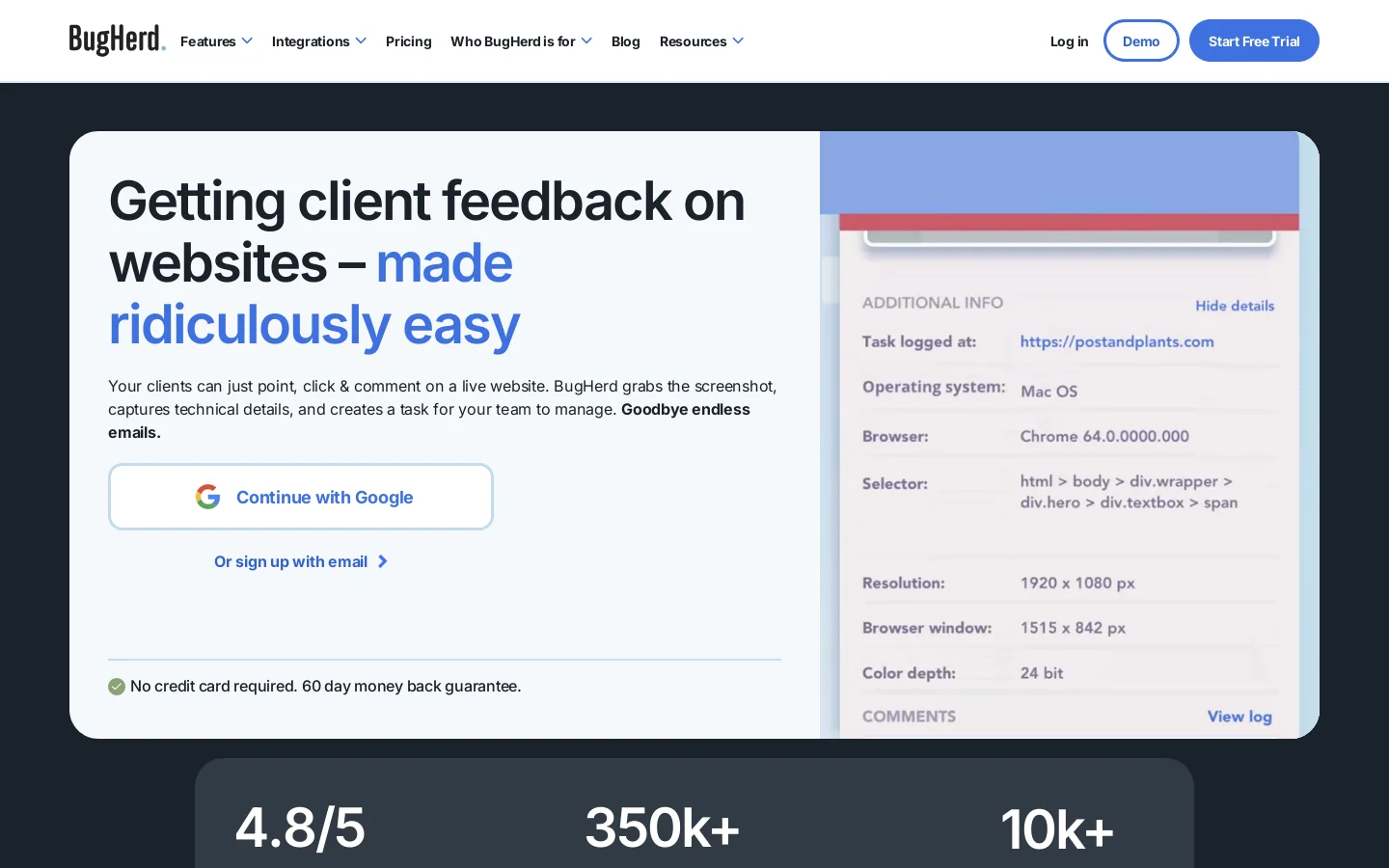
Task: Click the 350k+ statistic
Action: (662, 827)
